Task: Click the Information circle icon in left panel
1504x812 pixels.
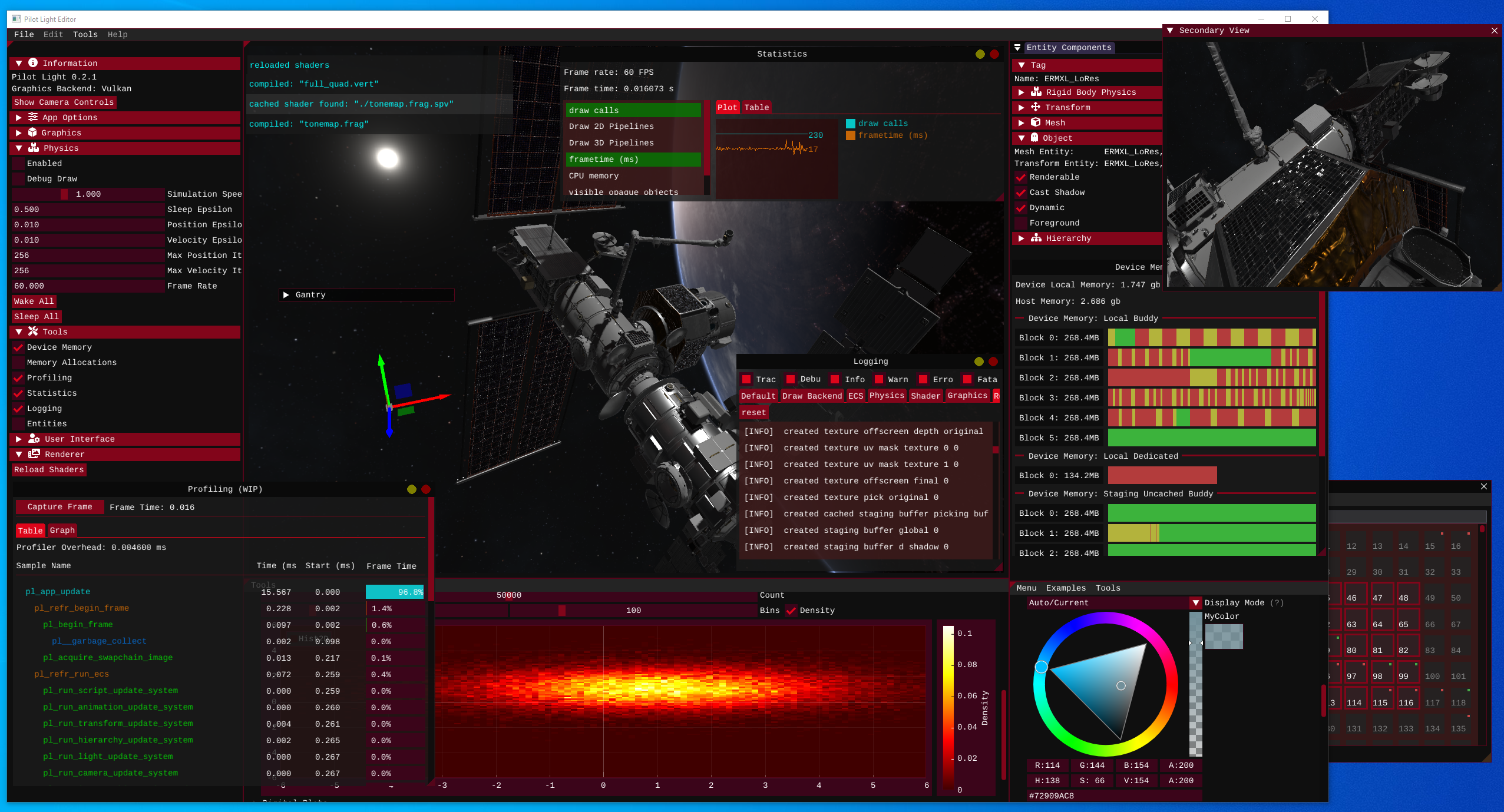Action: (x=33, y=63)
